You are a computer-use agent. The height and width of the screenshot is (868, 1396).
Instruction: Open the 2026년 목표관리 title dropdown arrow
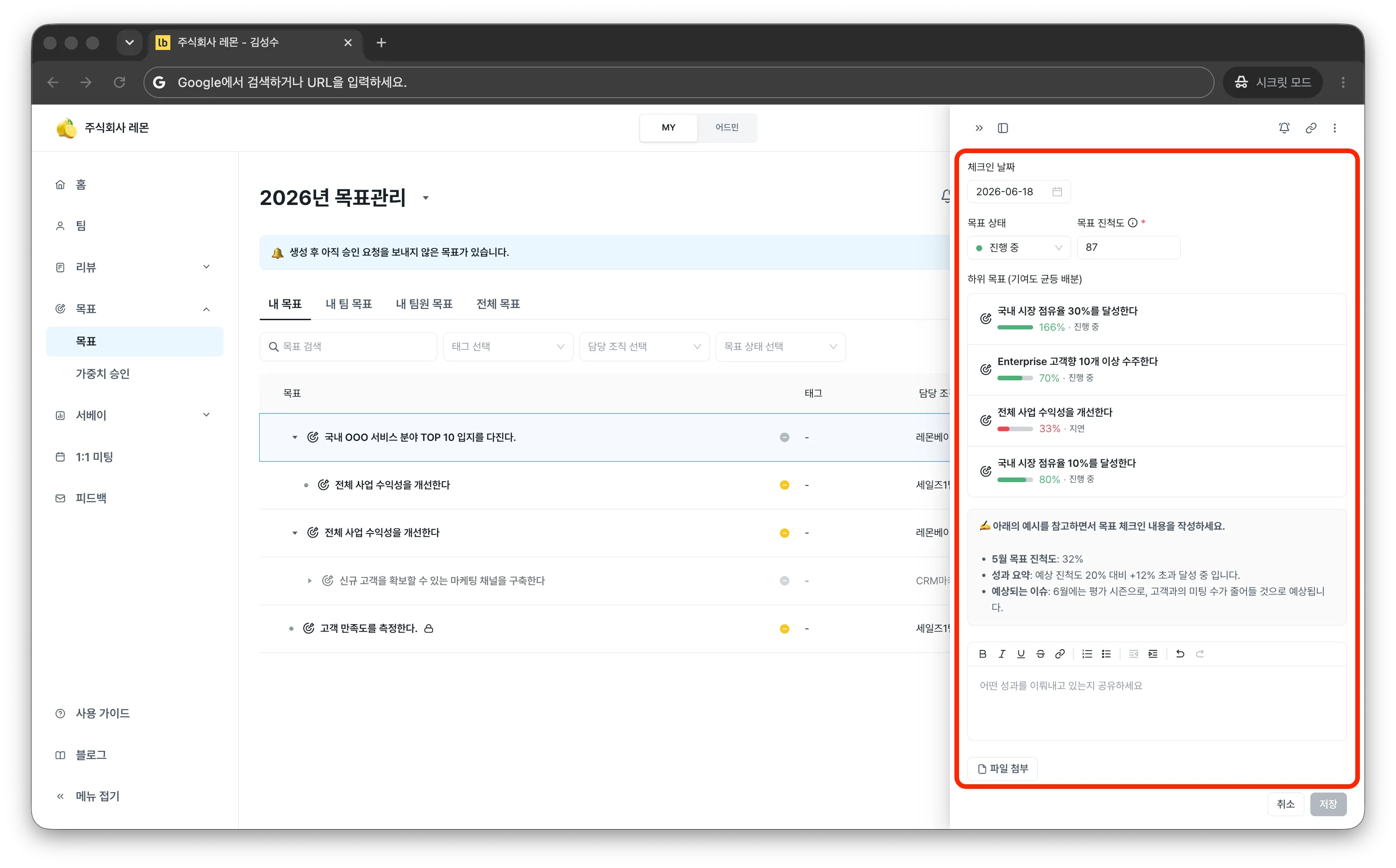(x=425, y=198)
